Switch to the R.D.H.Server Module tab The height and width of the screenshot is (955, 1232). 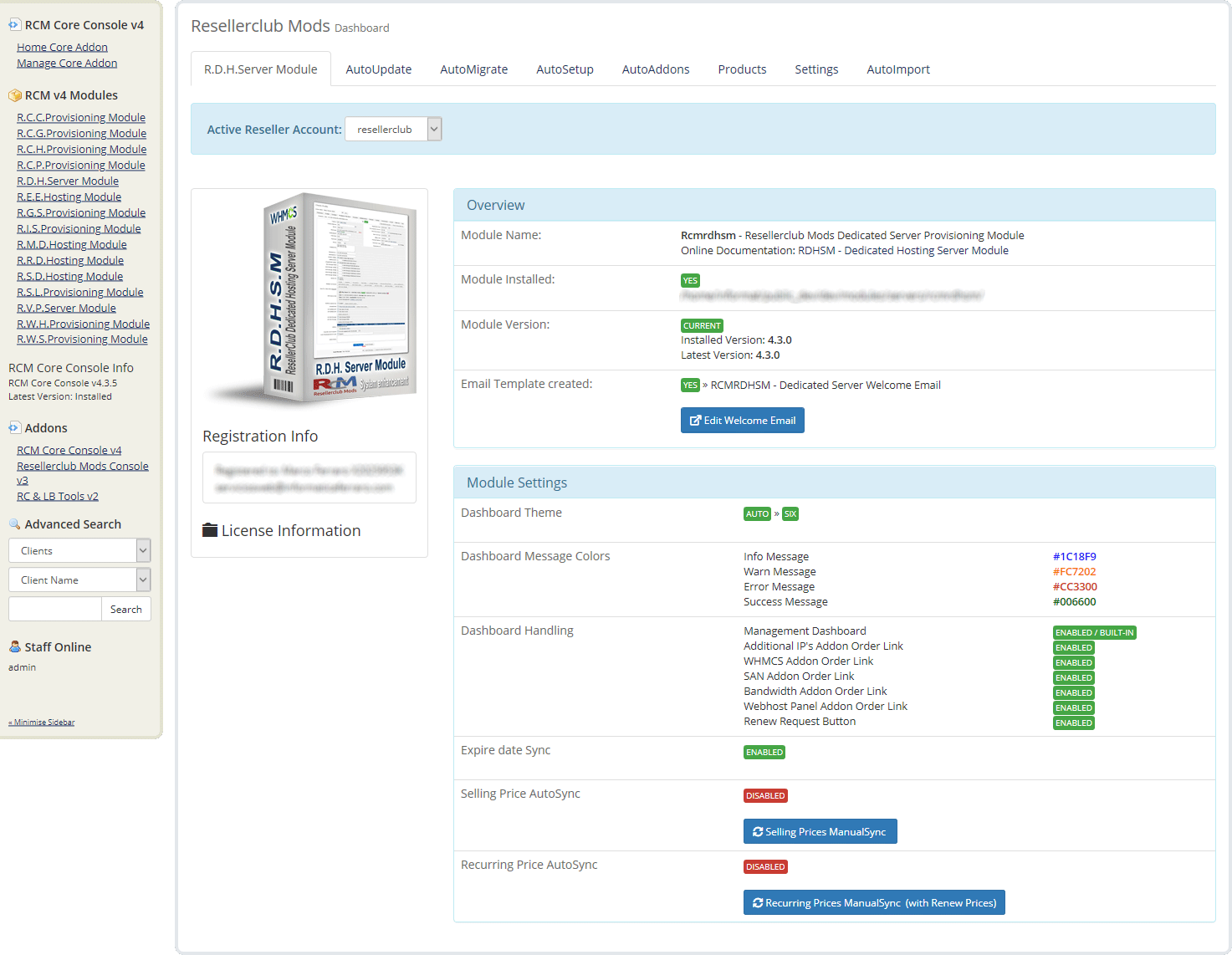[x=261, y=69]
